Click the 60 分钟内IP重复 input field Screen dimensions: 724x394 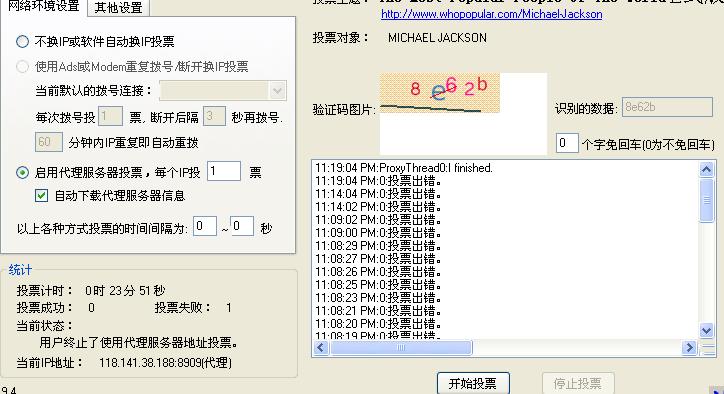48,142
